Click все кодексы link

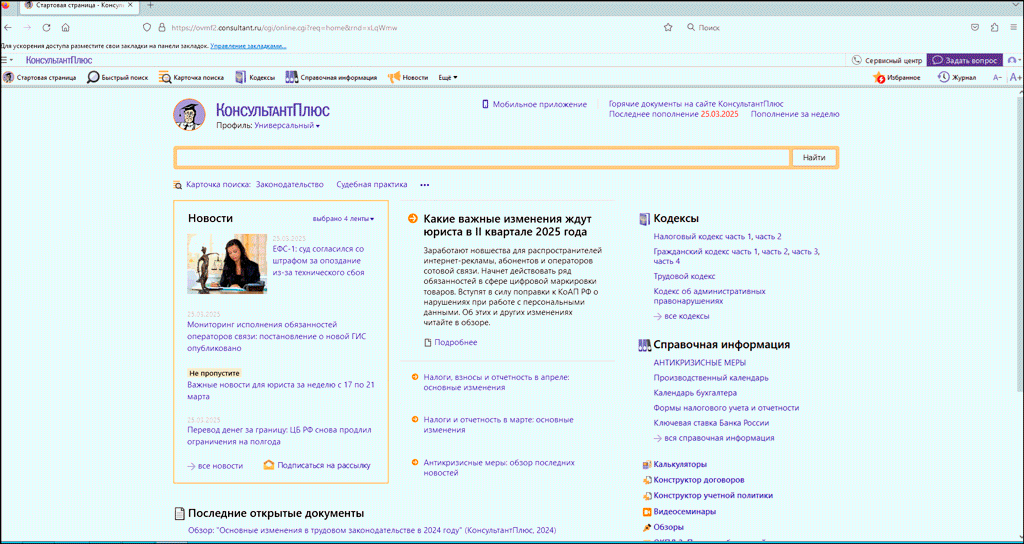(x=681, y=316)
